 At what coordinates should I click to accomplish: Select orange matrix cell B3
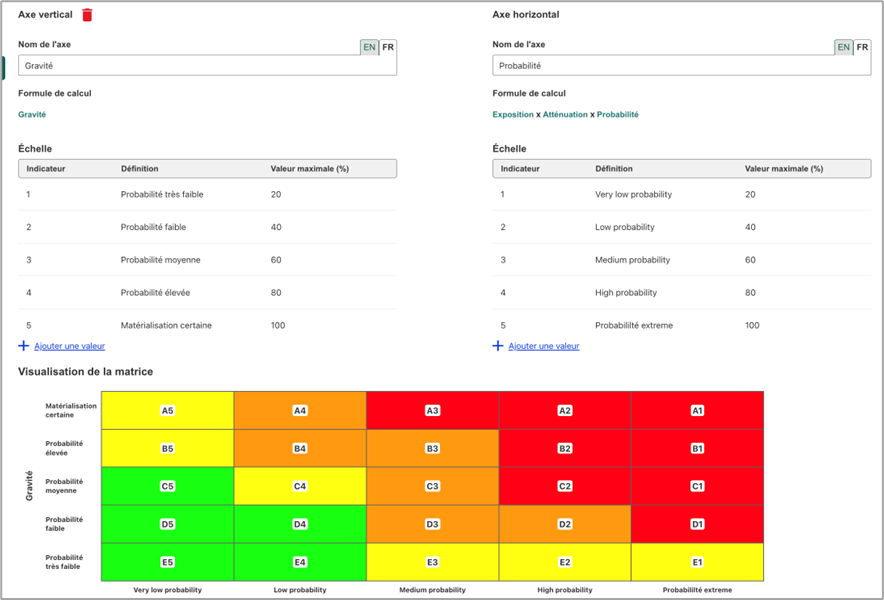[x=432, y=448]
